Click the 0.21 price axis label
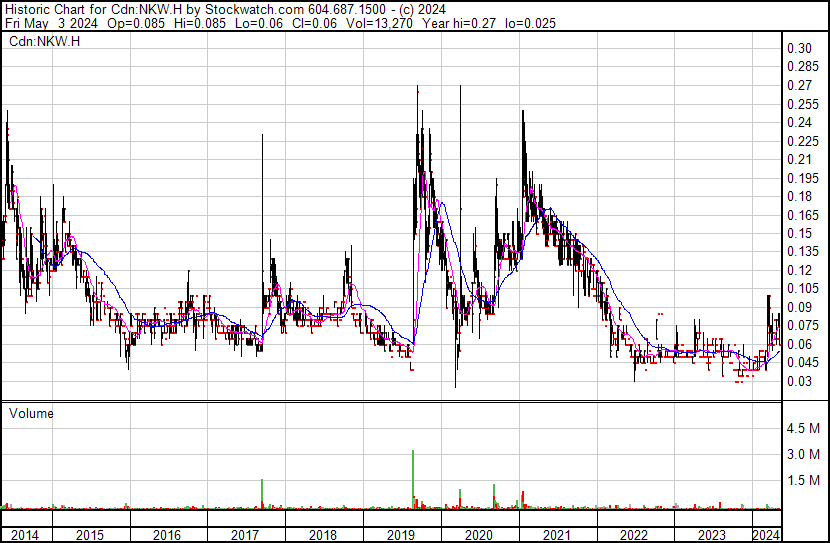Screen dimensions: 830x543 click(799, 159)
